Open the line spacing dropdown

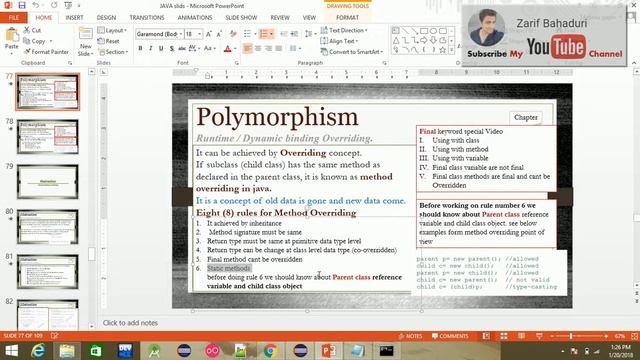pyautogui.click(x=310, y=34)
